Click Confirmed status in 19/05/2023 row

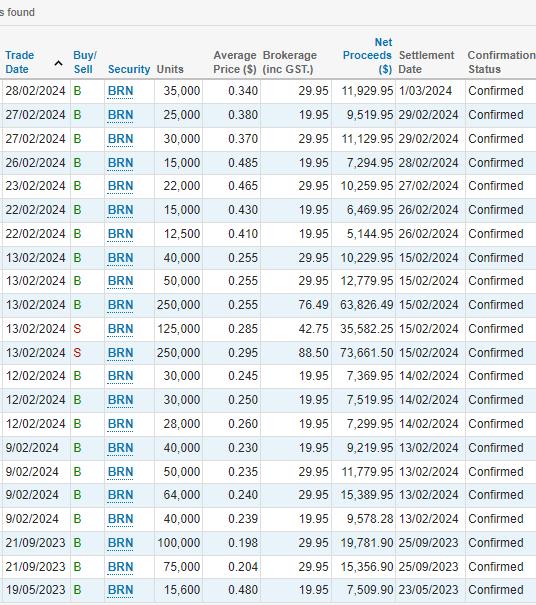tap(496, 590)
